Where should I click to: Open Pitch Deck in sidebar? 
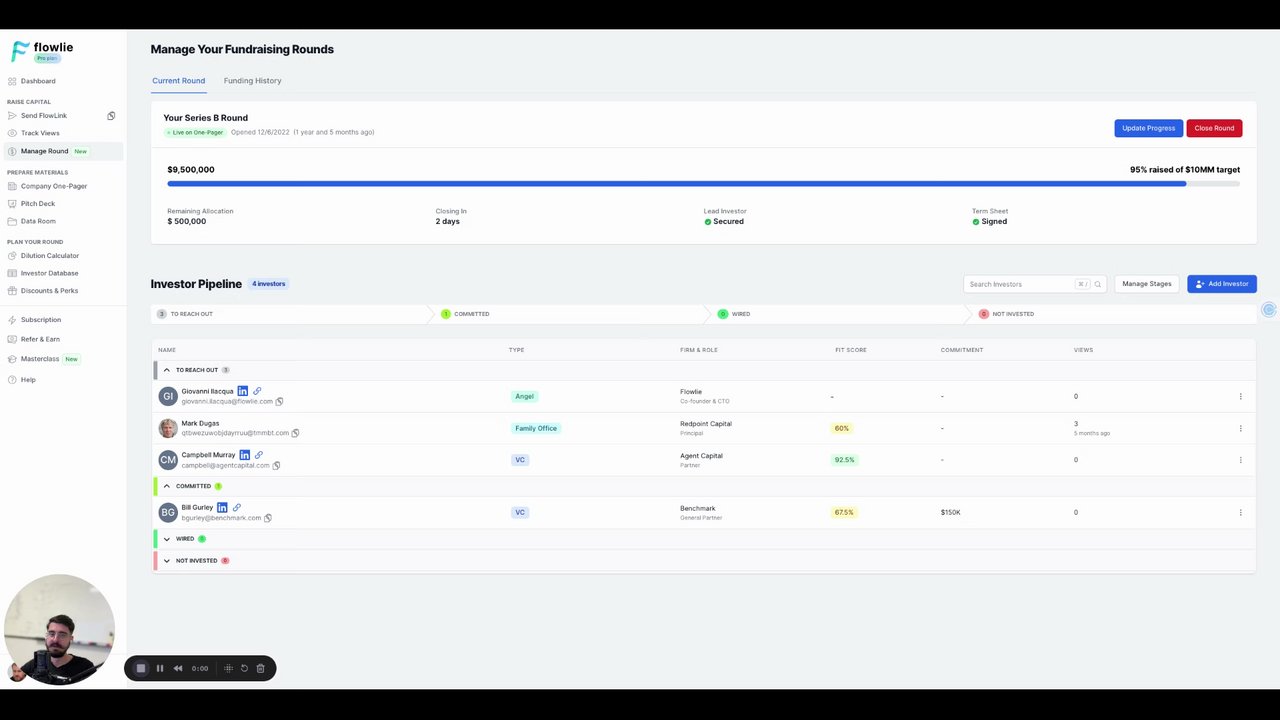pyautogui.click(x=38, y=204)
